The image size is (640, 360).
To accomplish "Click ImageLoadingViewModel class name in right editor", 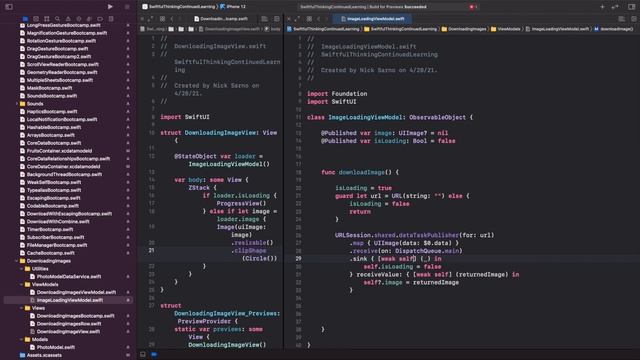I will (x=365, y=117).
